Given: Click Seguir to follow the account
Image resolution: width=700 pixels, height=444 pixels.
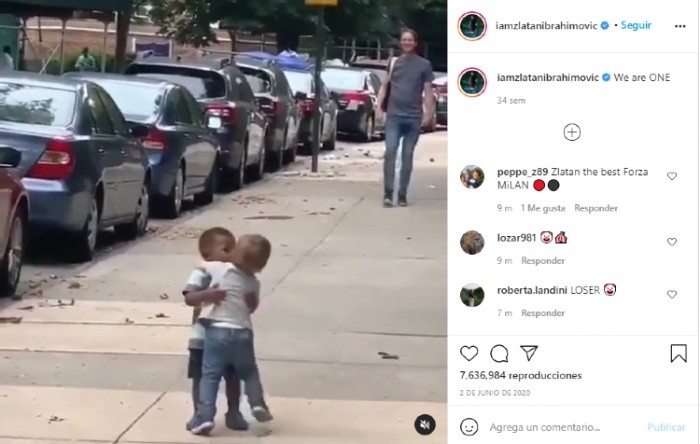Looking at the screenshot, I should pos(636,25).
